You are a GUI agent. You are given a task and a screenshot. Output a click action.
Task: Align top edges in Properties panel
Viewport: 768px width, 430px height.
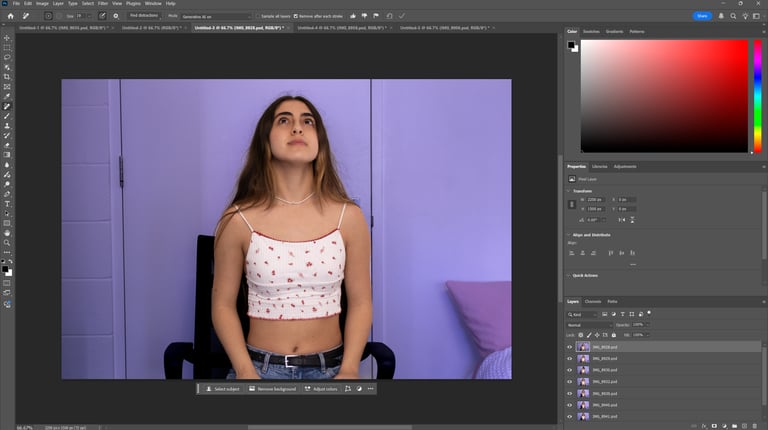(x=611, y=253)
